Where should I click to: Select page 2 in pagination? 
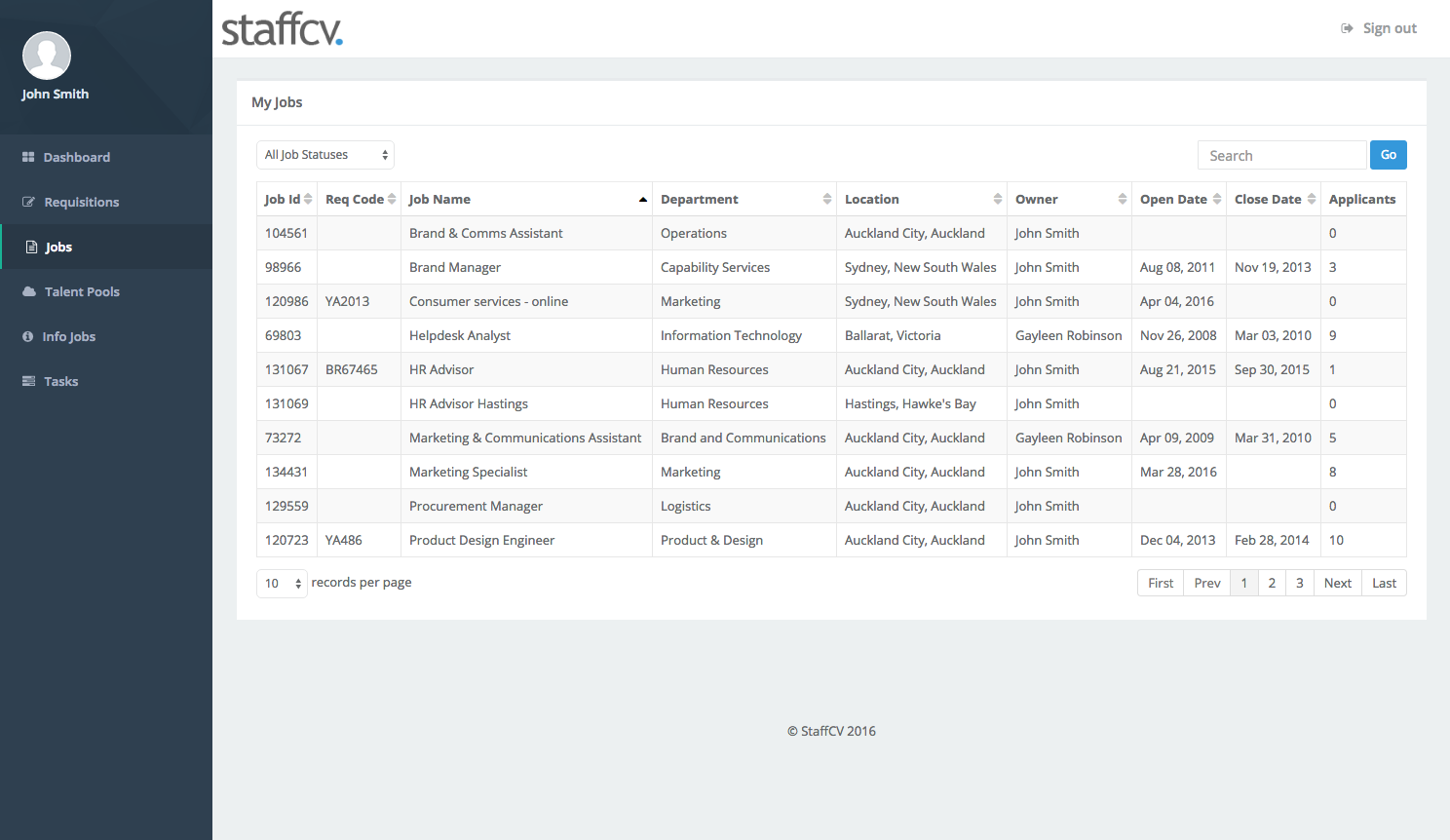click(x=1272, y=583)
